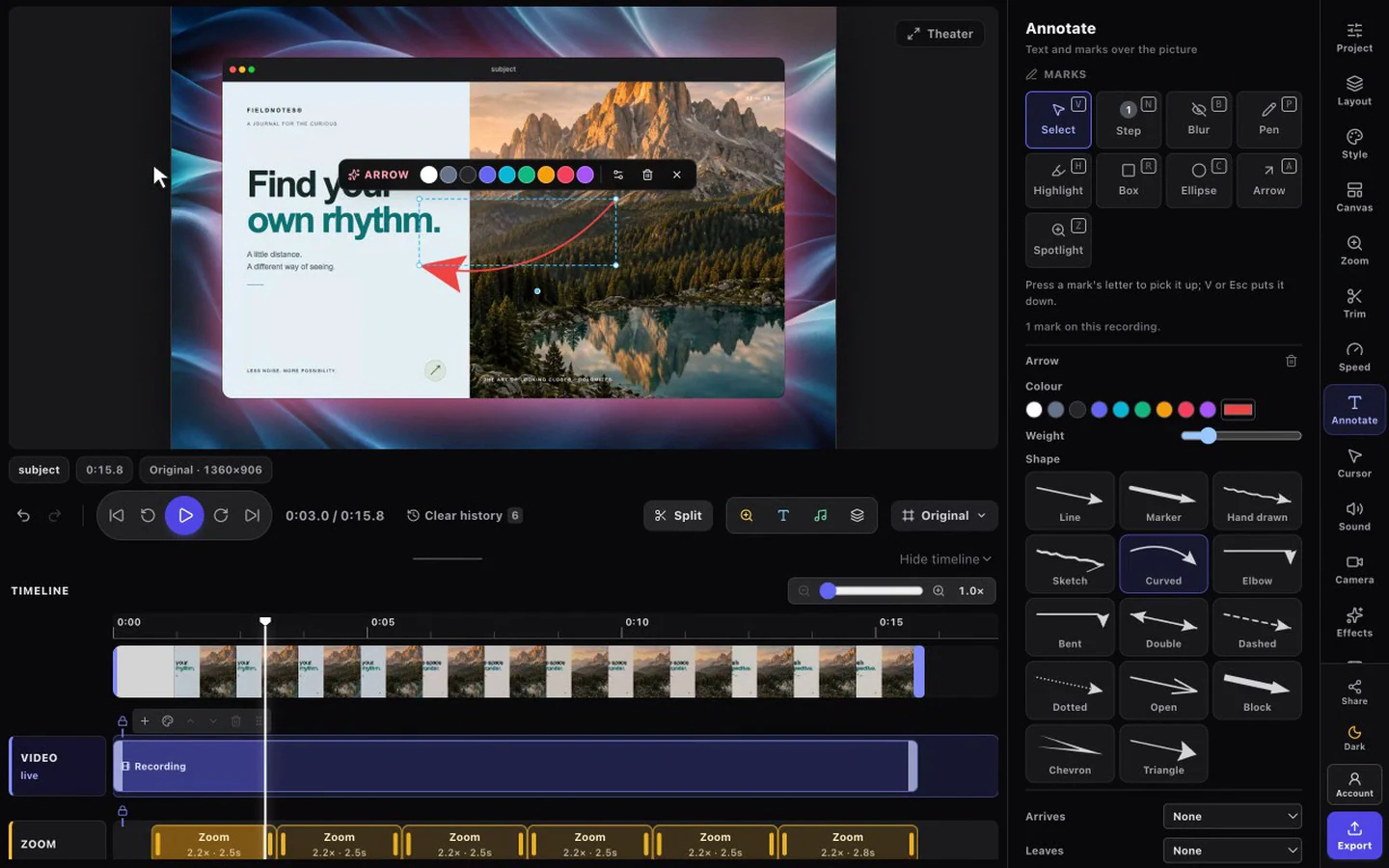Set arrow shape to Triangle
This screenshot has height=868, width=1389.
(1163, 752)
